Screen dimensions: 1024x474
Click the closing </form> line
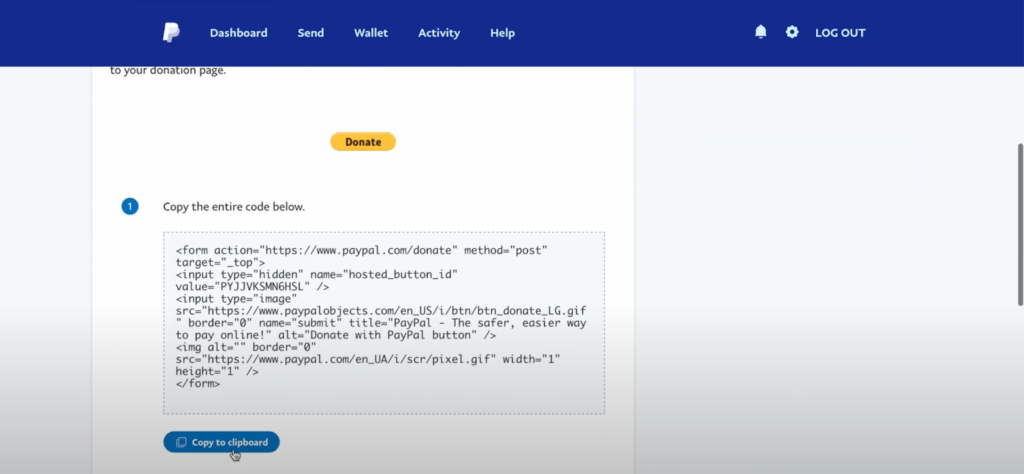tap(198, 384)
